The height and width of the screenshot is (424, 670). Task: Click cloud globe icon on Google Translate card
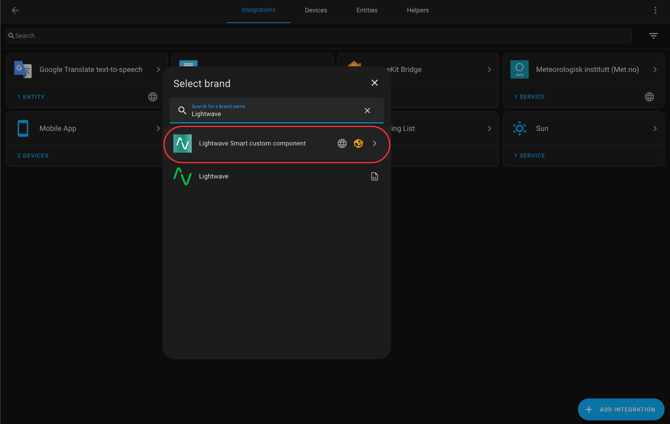[153, 97]
